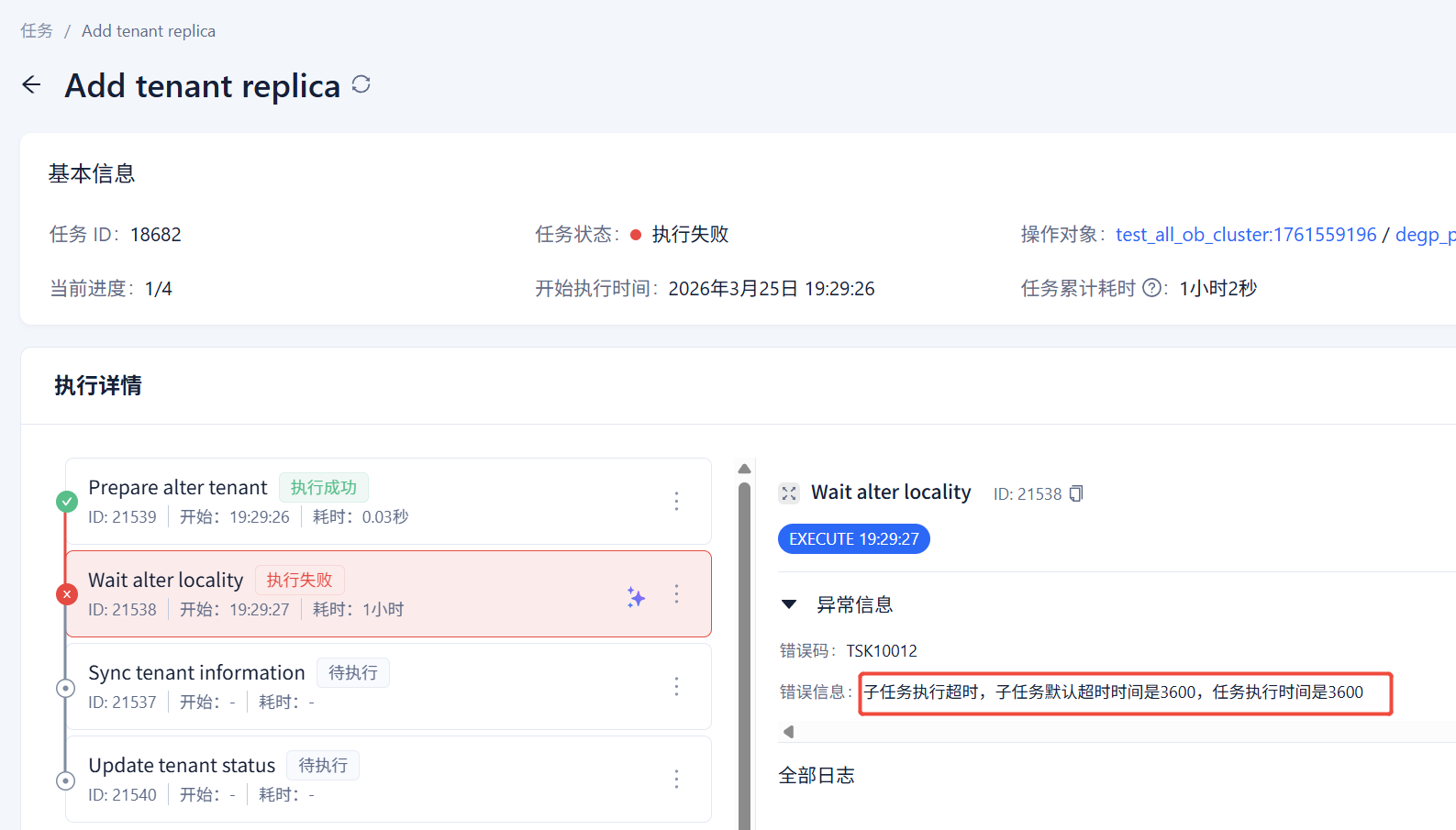1456x830 pixels.
Task: Click the AI sparkle icon on Wait alter locality
Action: [636, 597]
